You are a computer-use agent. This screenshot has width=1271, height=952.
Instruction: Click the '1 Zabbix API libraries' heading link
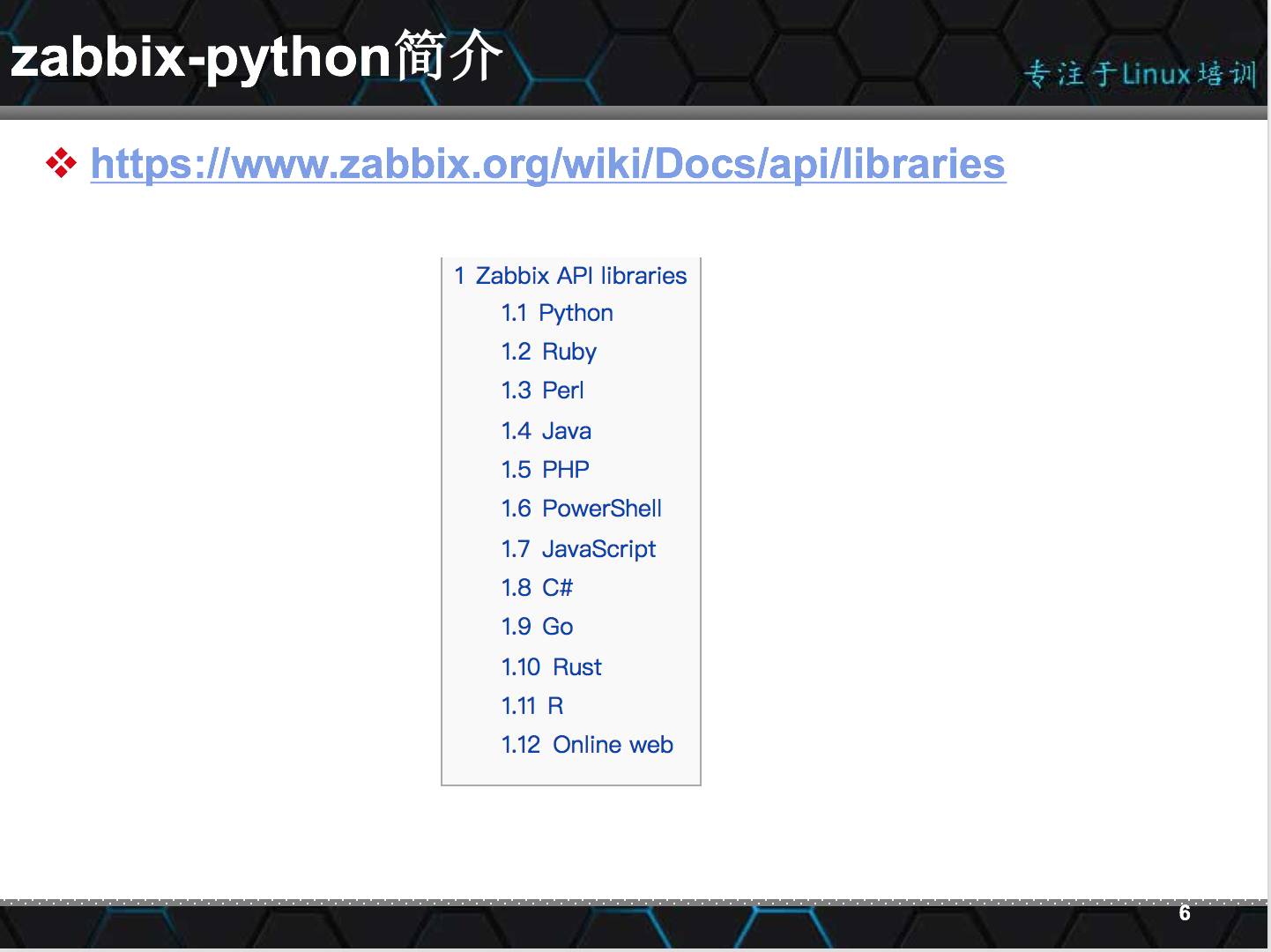point(570,276)
